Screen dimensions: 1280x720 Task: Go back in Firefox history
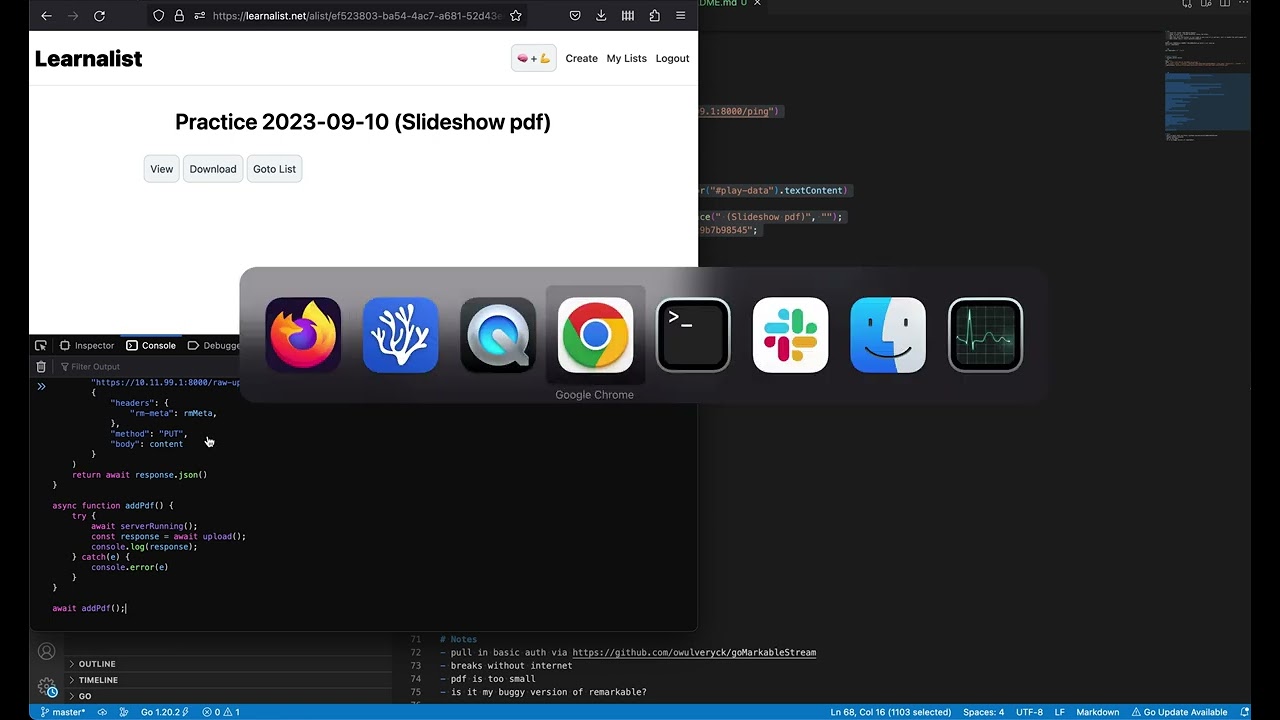click(46, 16)
